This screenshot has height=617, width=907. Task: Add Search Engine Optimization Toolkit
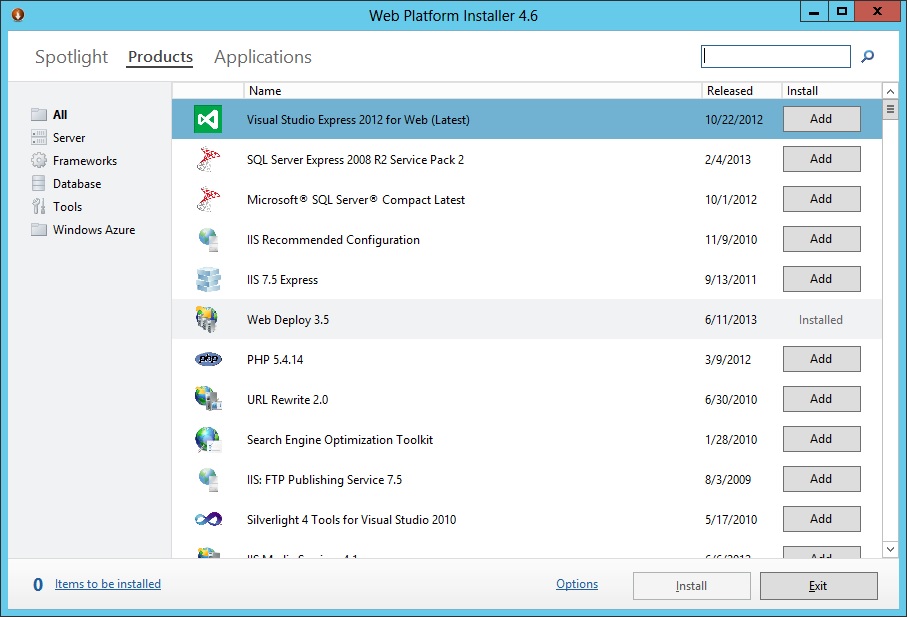click(821, 439)
